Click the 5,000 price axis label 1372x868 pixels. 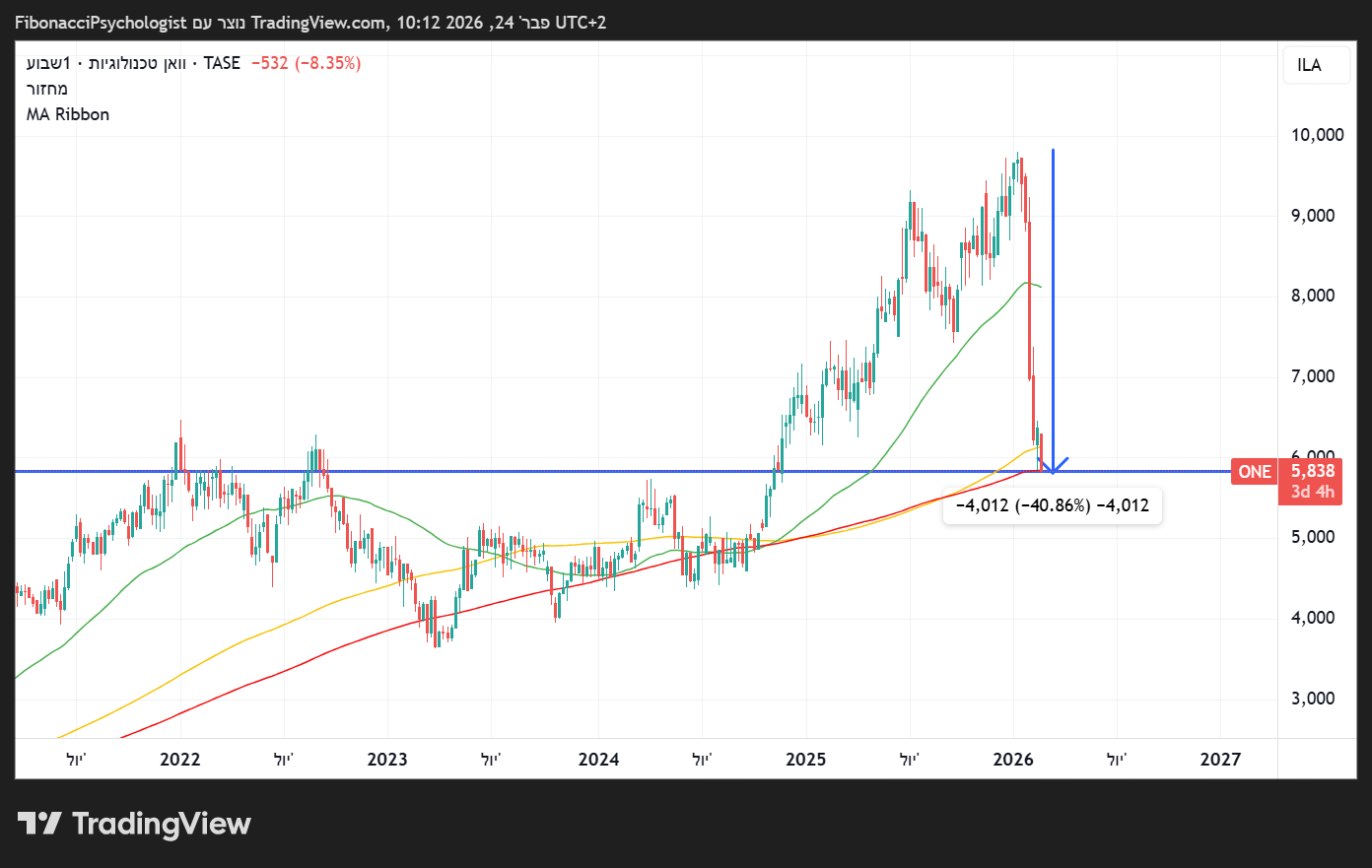1313,537
